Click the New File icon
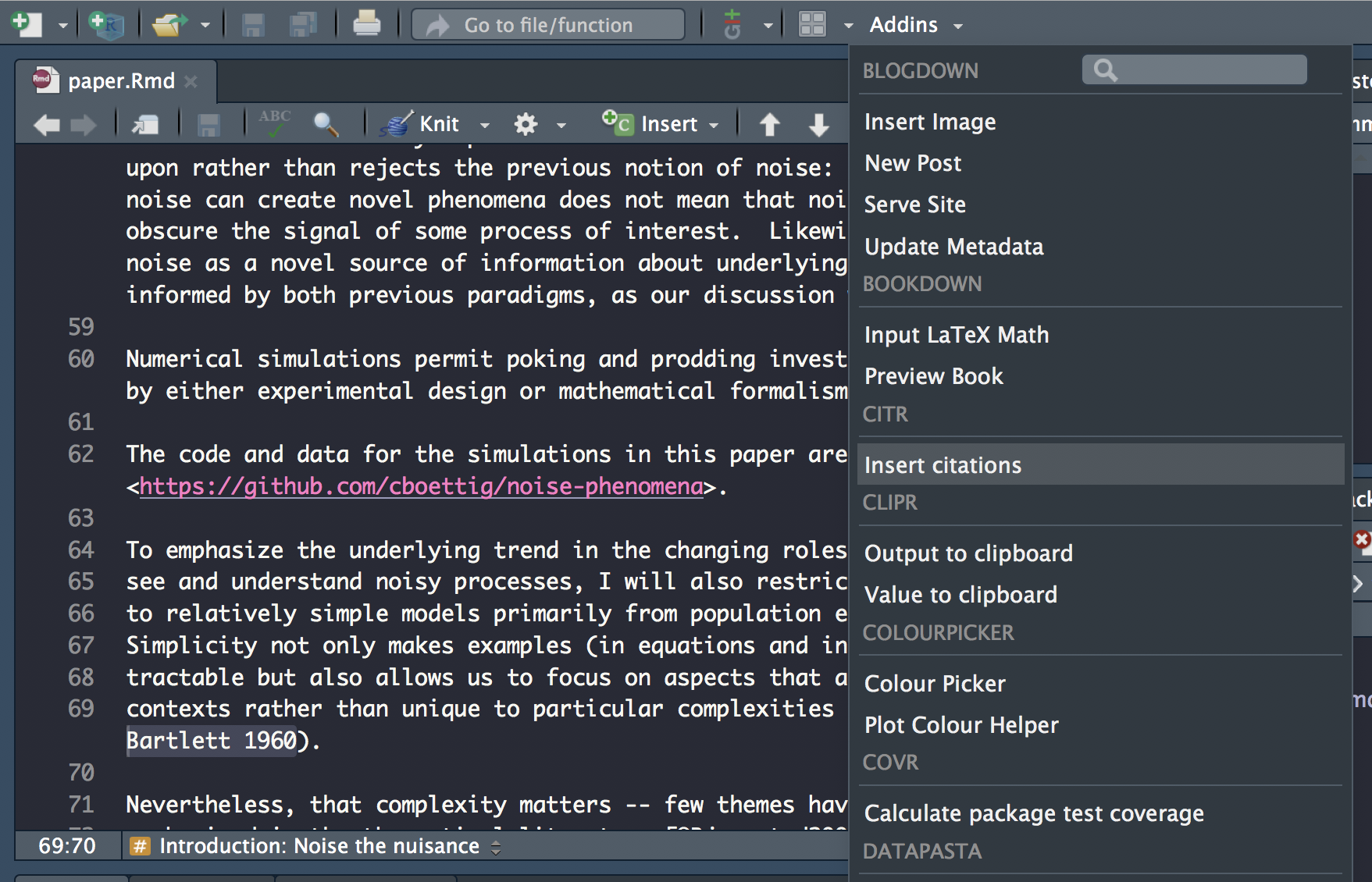The height and width of the screenshot is (882, 1372). 27,24
